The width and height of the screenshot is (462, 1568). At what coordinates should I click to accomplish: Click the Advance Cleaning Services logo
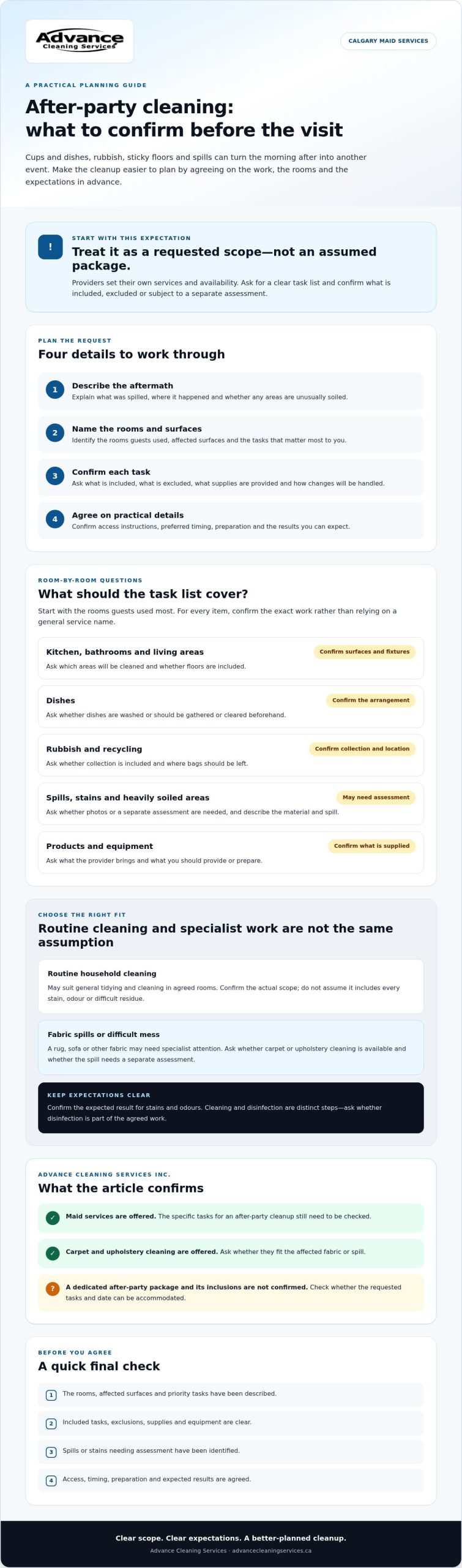click(x=80, y=41)
